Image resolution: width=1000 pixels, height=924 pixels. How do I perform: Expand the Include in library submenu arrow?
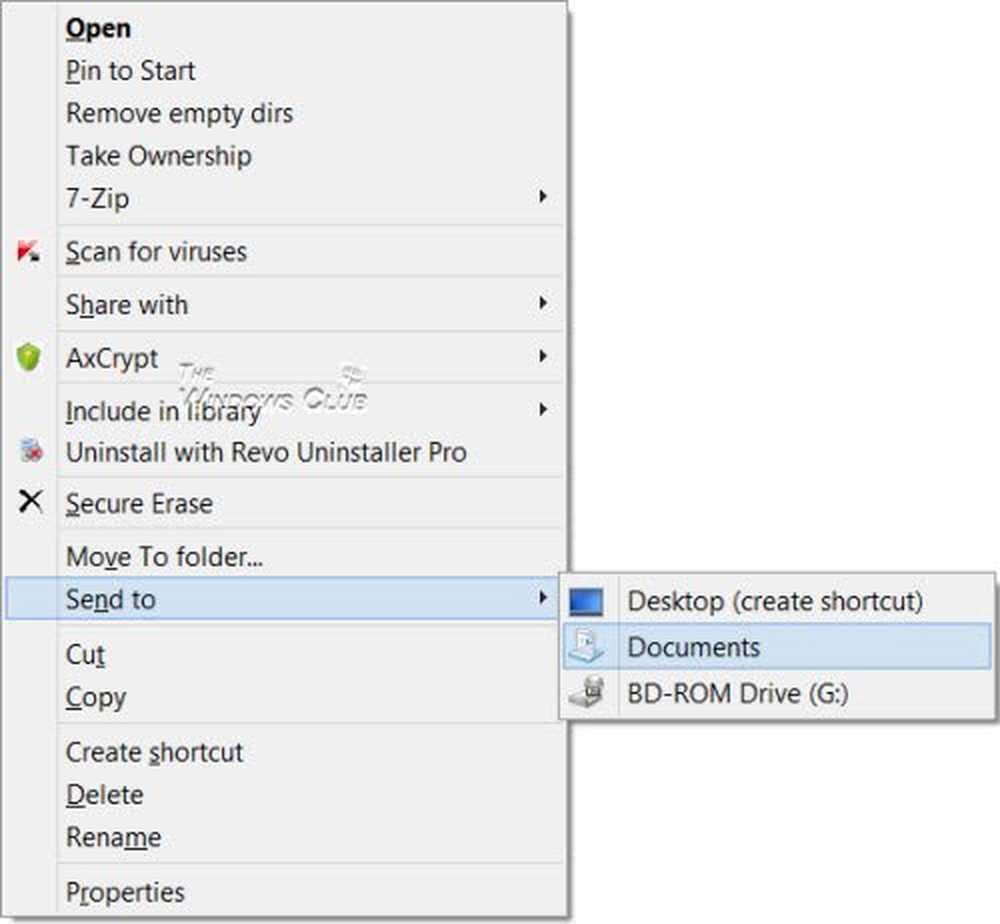[542, 410]
